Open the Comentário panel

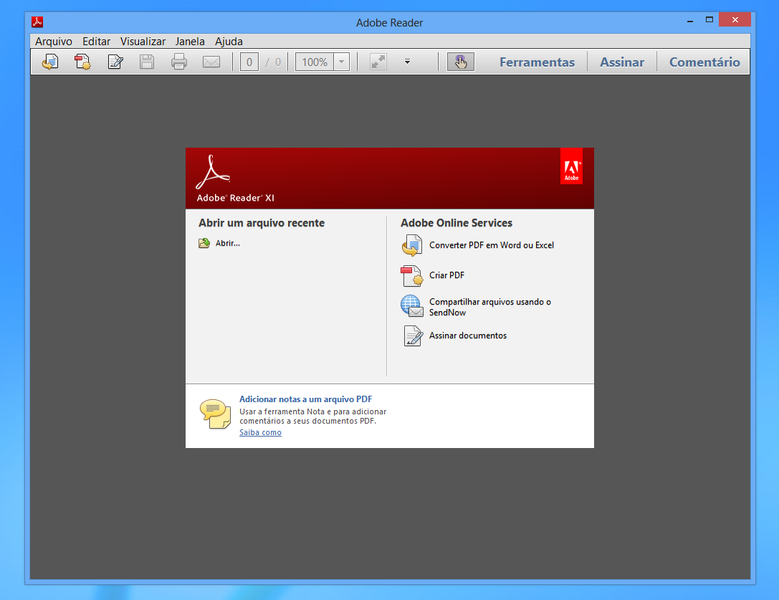[704, 62]
